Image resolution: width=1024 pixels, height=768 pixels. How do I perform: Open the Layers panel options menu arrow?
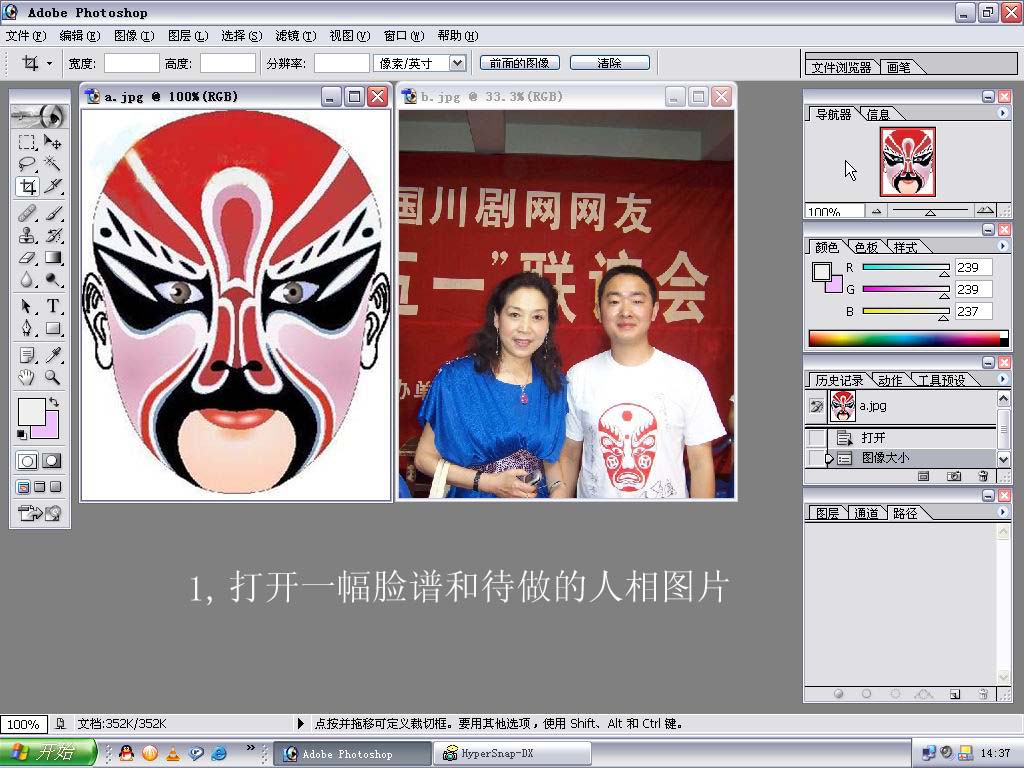point(1002,512)
